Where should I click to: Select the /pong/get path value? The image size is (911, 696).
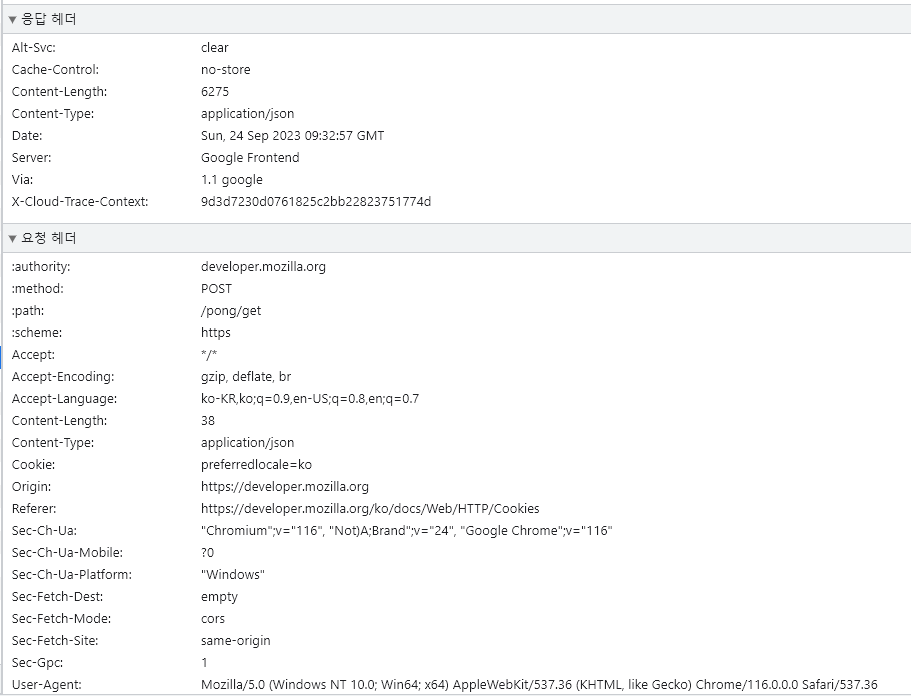(x=231, y=311)
